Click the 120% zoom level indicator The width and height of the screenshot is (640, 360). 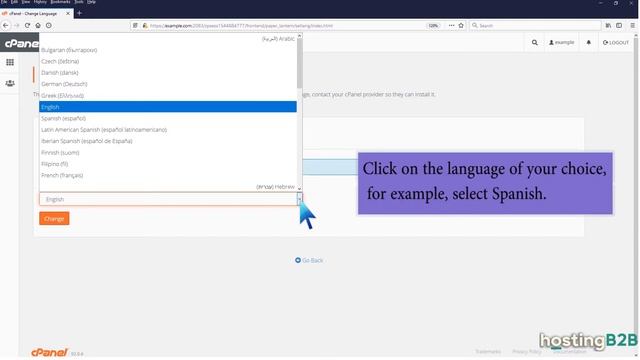click(433, 25)
